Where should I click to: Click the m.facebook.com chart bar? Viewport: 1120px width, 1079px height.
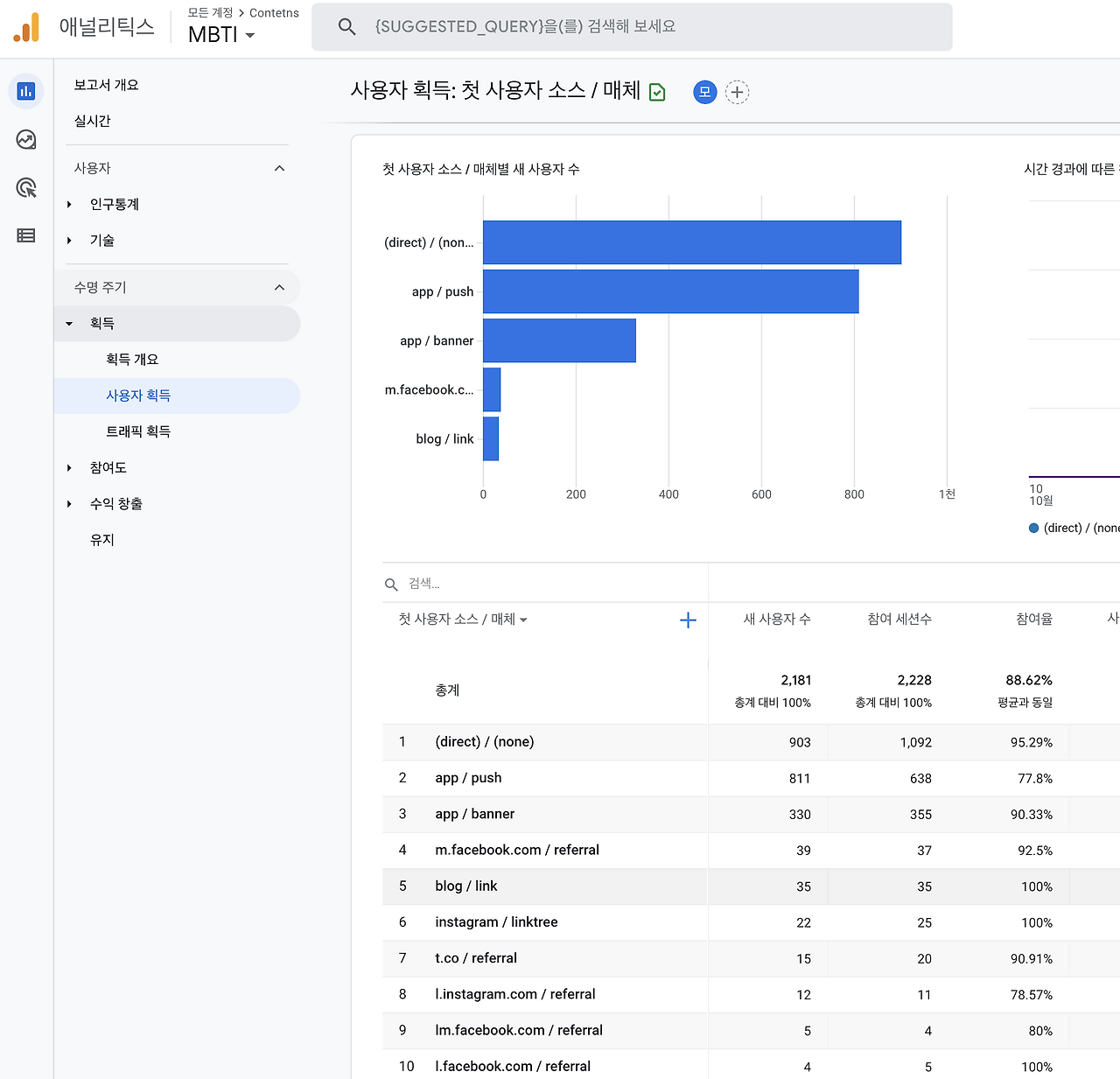[492, 389]
